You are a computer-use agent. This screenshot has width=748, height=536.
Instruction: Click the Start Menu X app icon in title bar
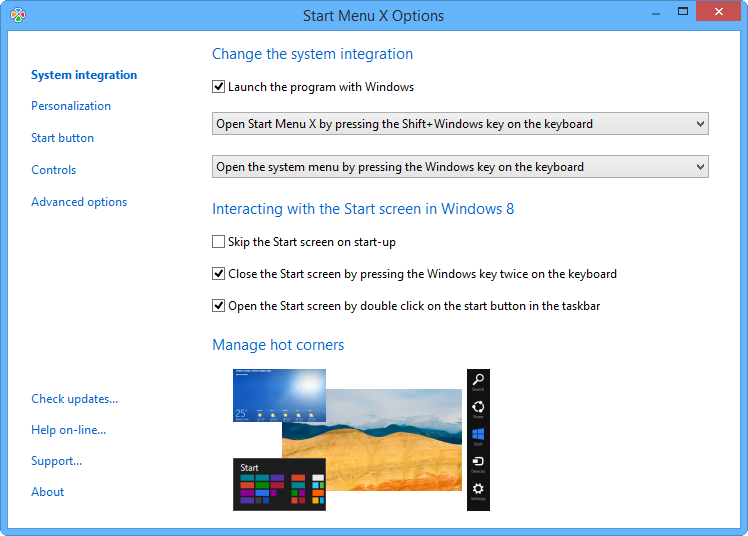pyautogui.click(x=18, y=15)
